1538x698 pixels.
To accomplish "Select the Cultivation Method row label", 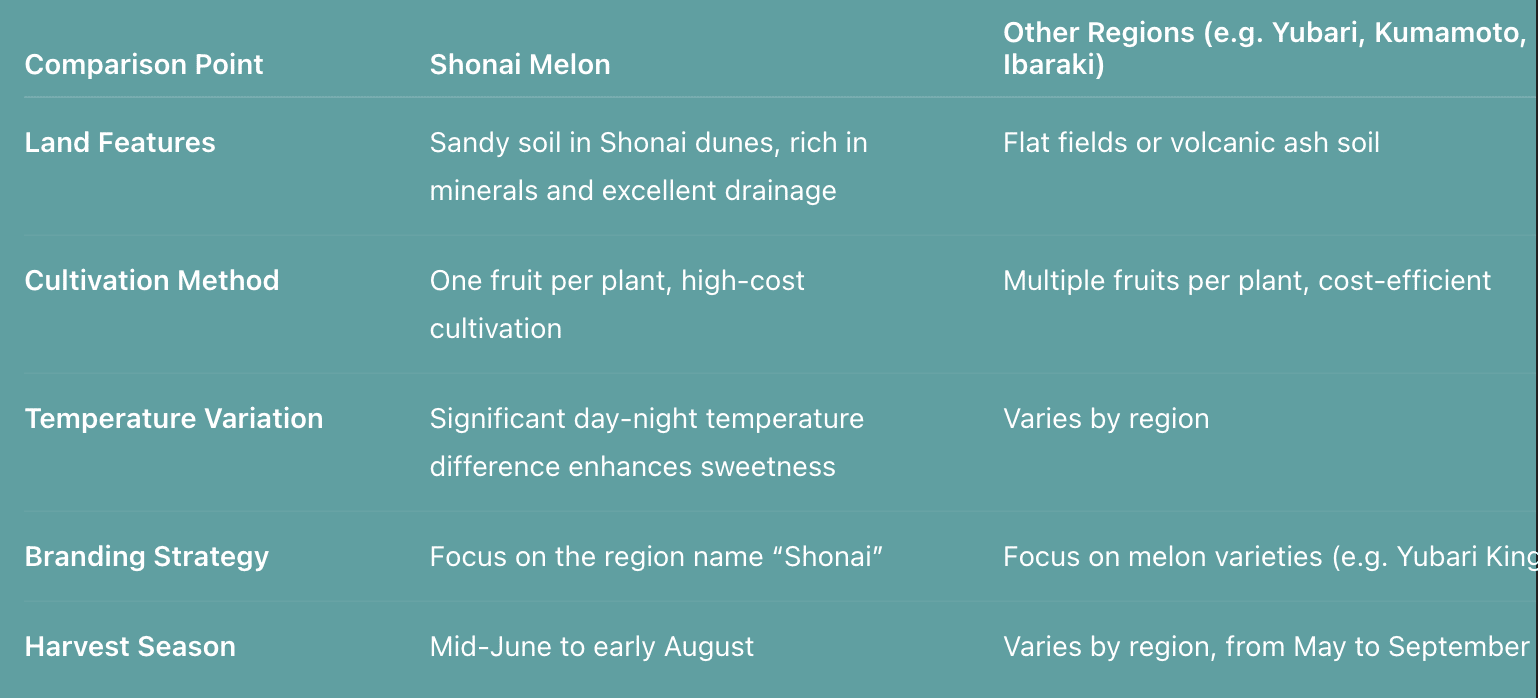I will coord(152,281).
